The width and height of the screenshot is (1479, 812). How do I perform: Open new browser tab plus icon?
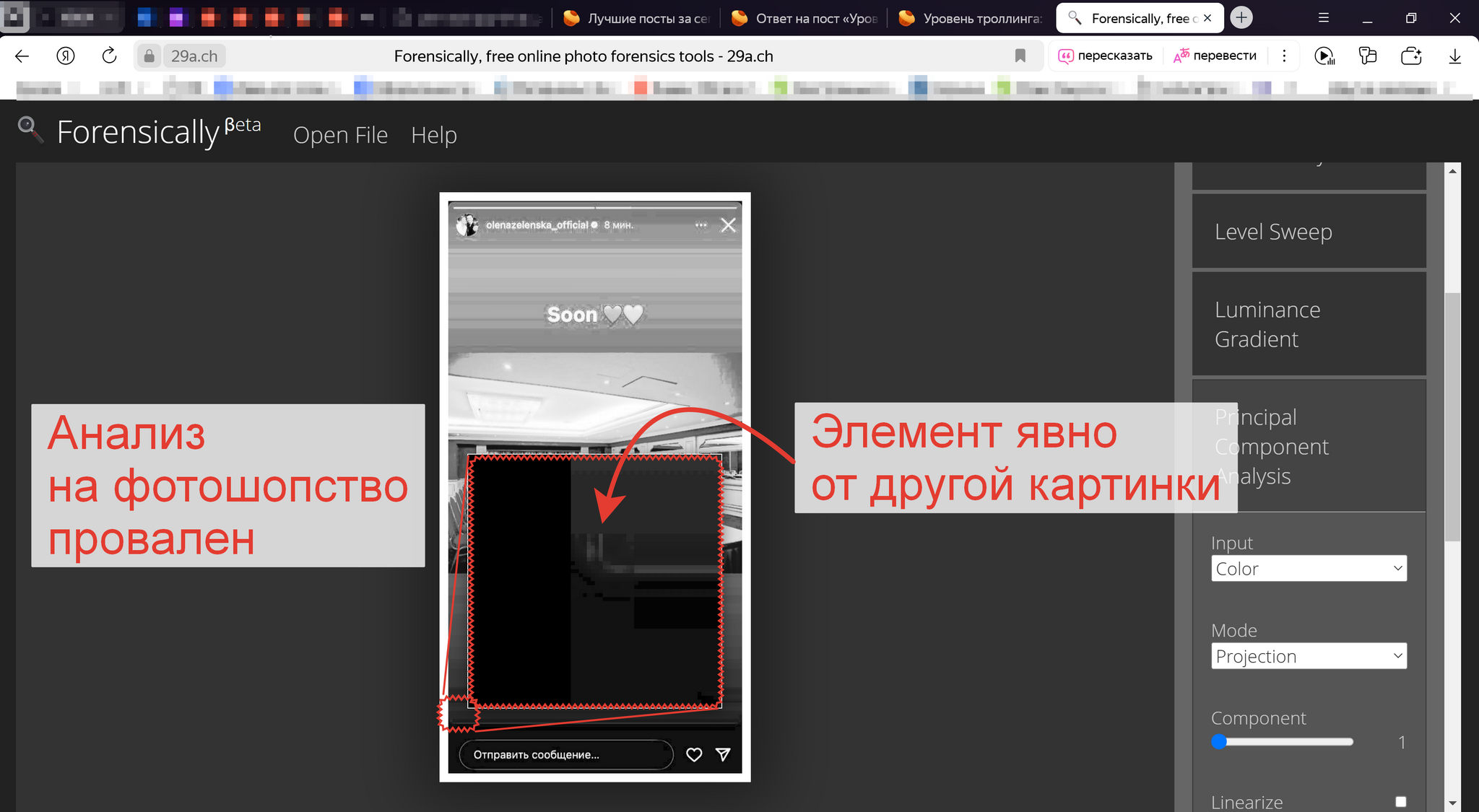1241,18
